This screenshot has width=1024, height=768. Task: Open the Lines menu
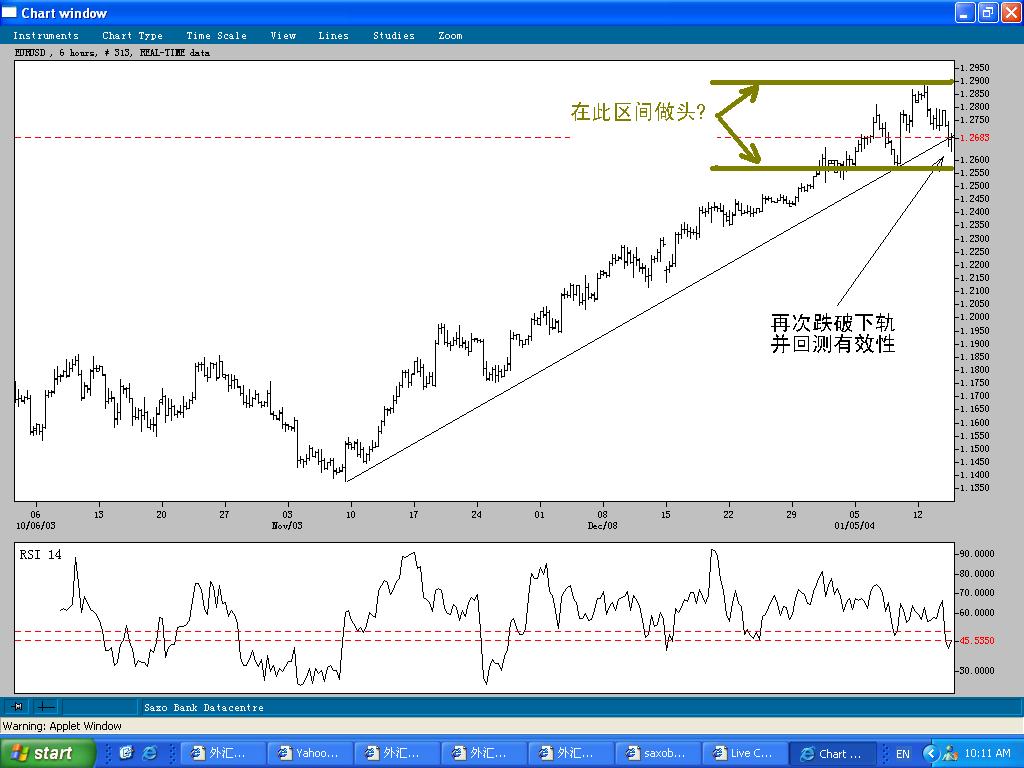click(x=333, y=35)
